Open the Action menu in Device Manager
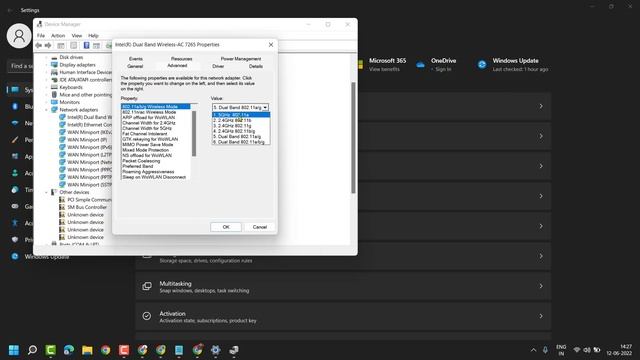Viewport: 640px width, 360px height. (58, 36)
